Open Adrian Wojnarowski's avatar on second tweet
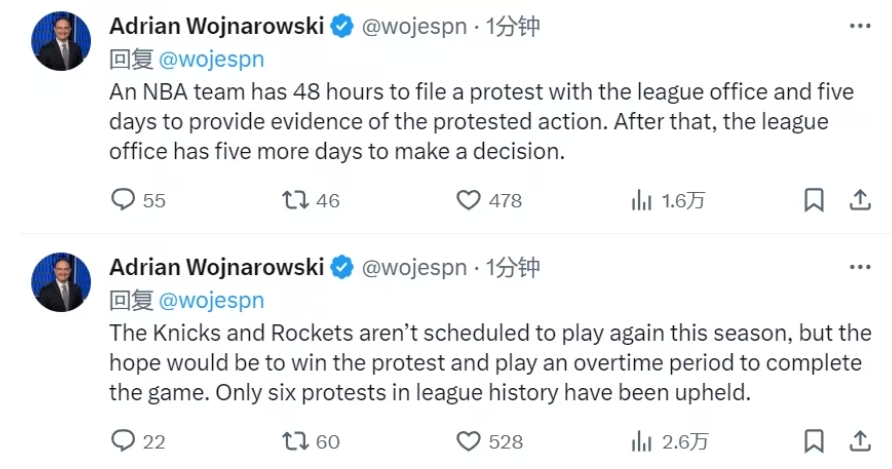This screenshot has height=469, width=892. tap(62, 281)
